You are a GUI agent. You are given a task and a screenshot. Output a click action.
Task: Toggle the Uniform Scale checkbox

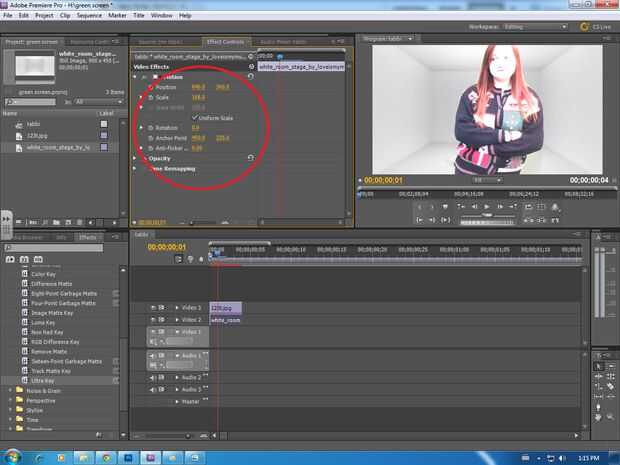(x=195, y=118)
